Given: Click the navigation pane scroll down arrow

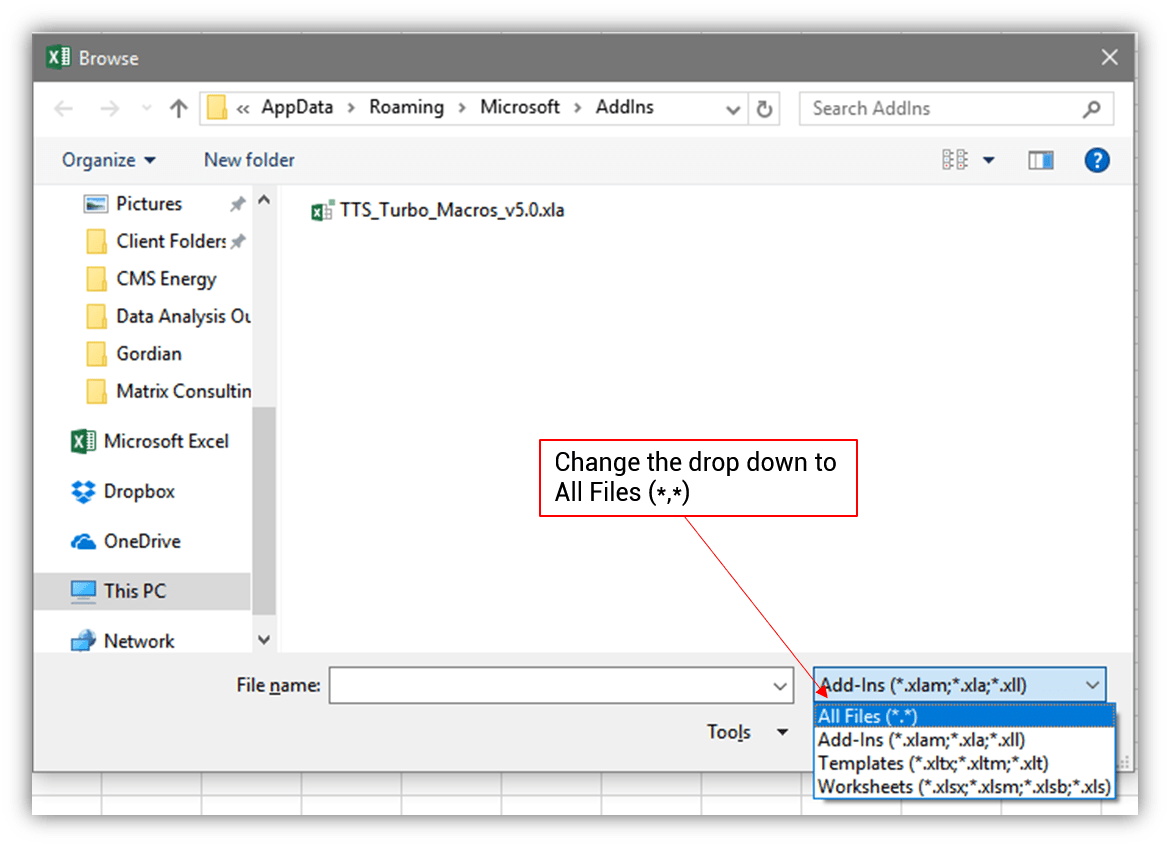Looking at the screenshot, I should (264, 640).
